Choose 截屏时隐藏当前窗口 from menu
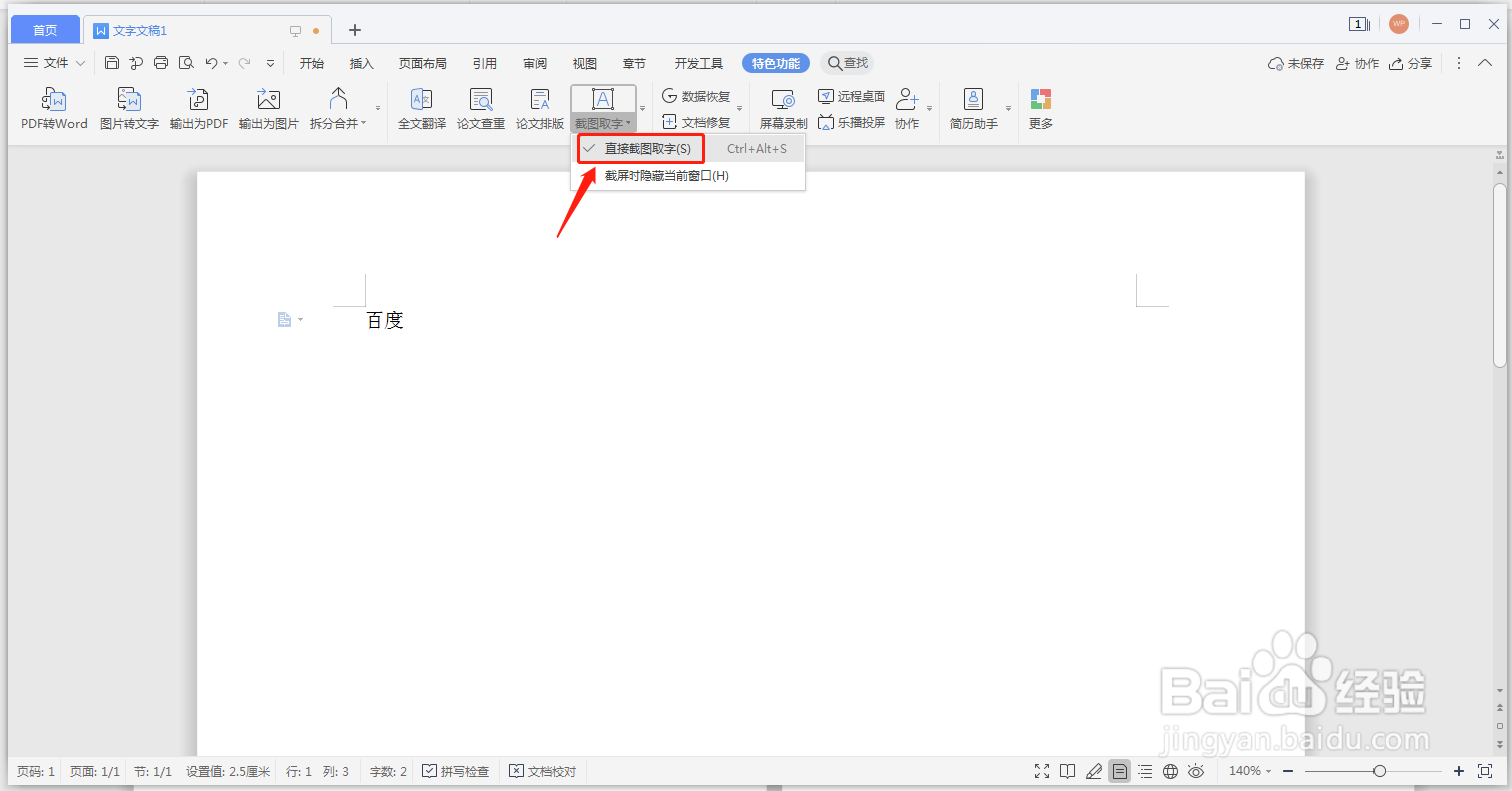 pyautogui.click(x=664, y=175)
